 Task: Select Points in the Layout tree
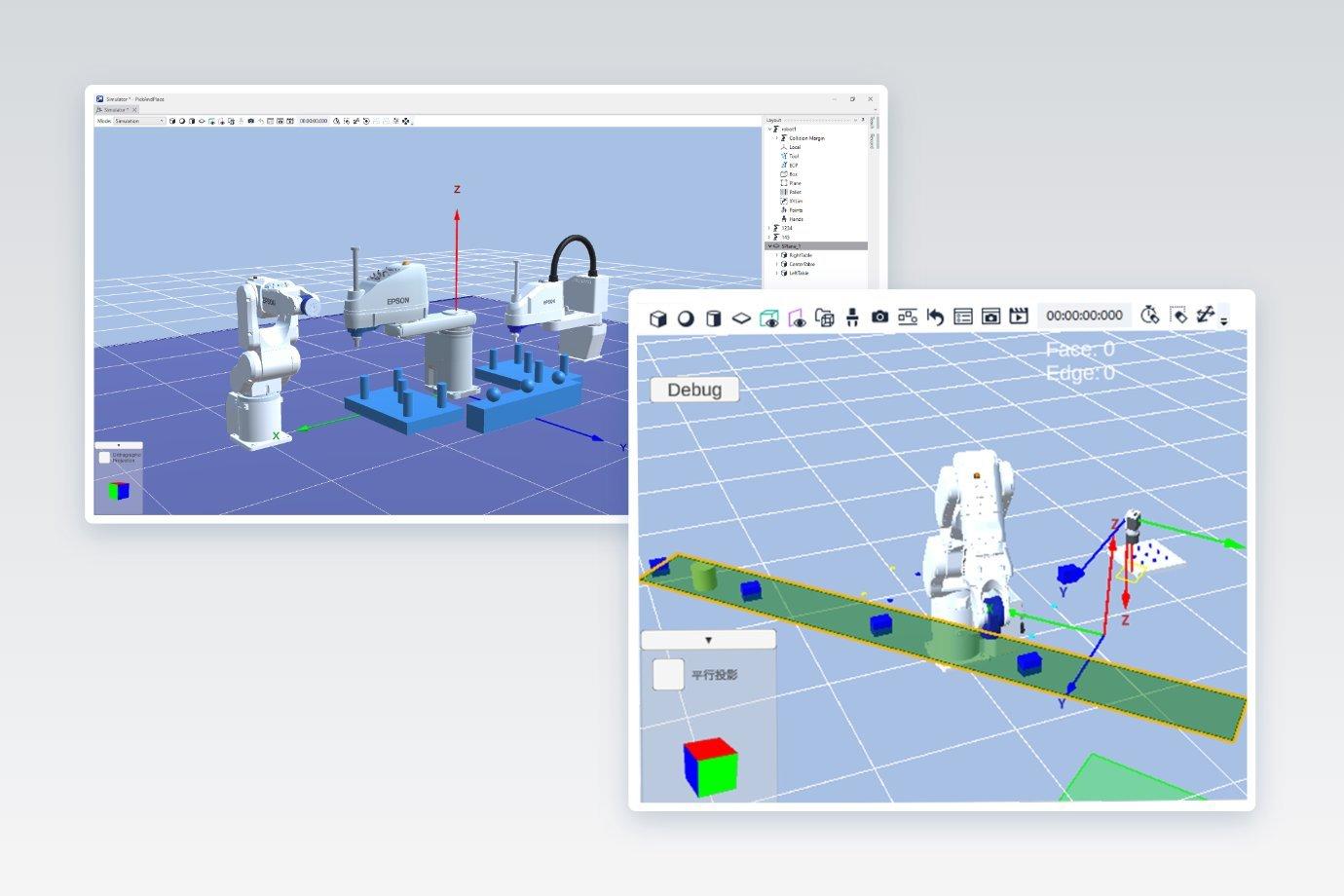[796, 210]
